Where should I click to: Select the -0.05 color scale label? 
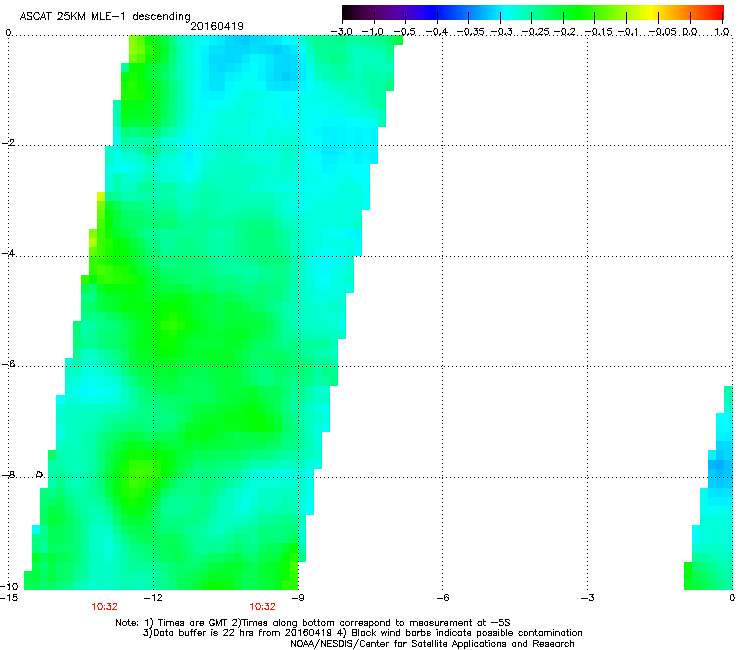click(x=662, y=32)
